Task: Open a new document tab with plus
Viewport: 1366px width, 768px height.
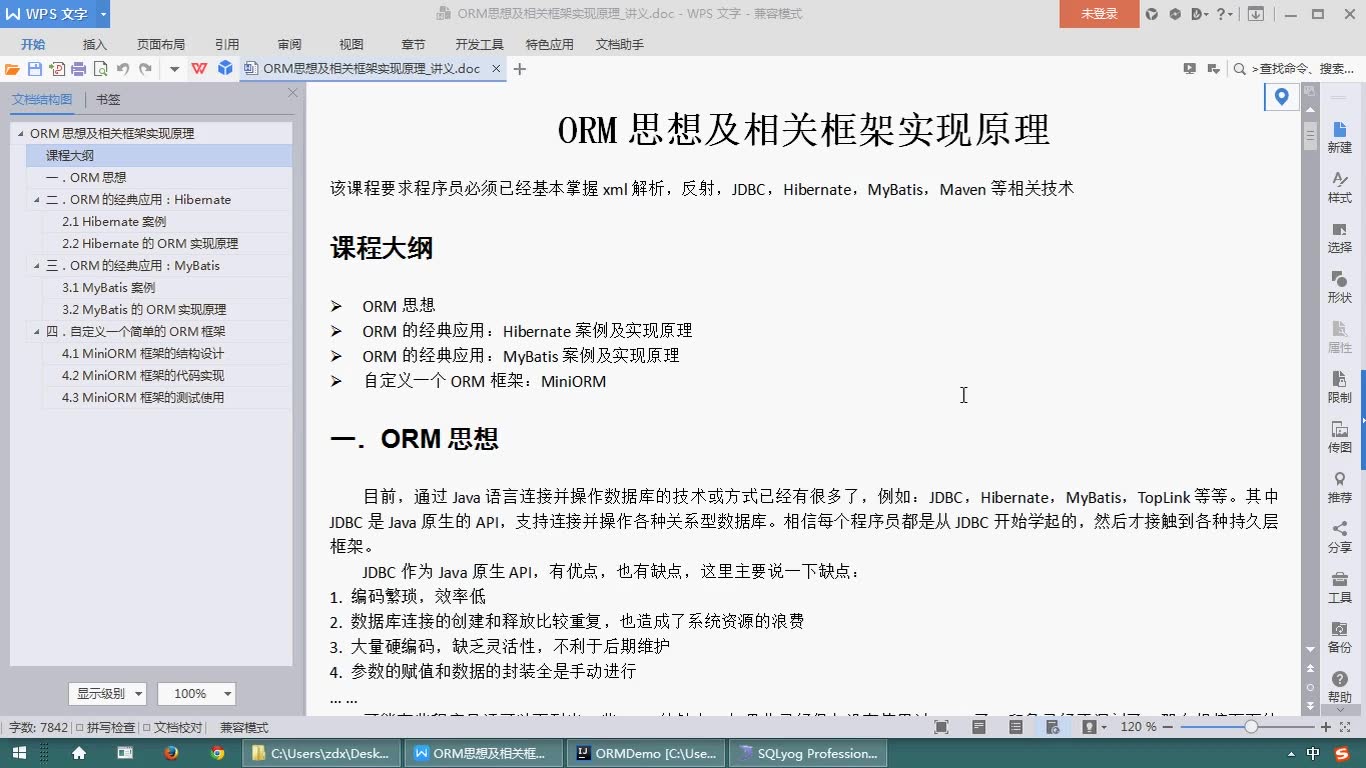Action: pos(520,69)
